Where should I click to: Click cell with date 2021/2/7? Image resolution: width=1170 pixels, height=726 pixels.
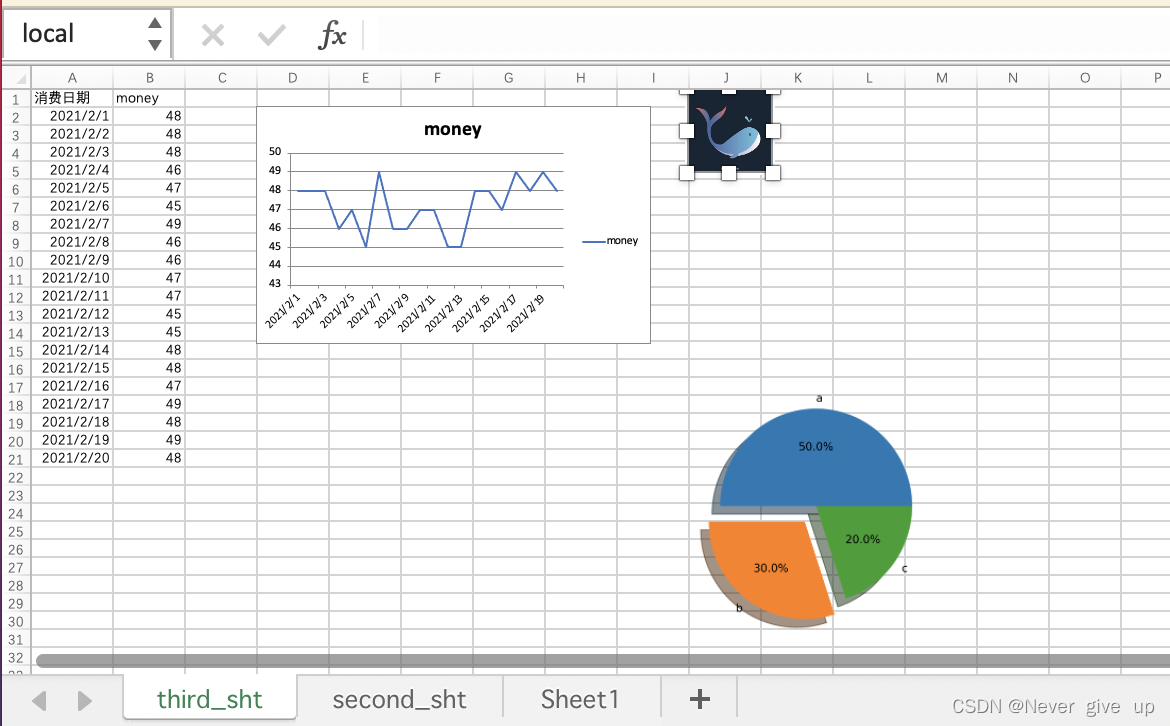tap(72, 224)
